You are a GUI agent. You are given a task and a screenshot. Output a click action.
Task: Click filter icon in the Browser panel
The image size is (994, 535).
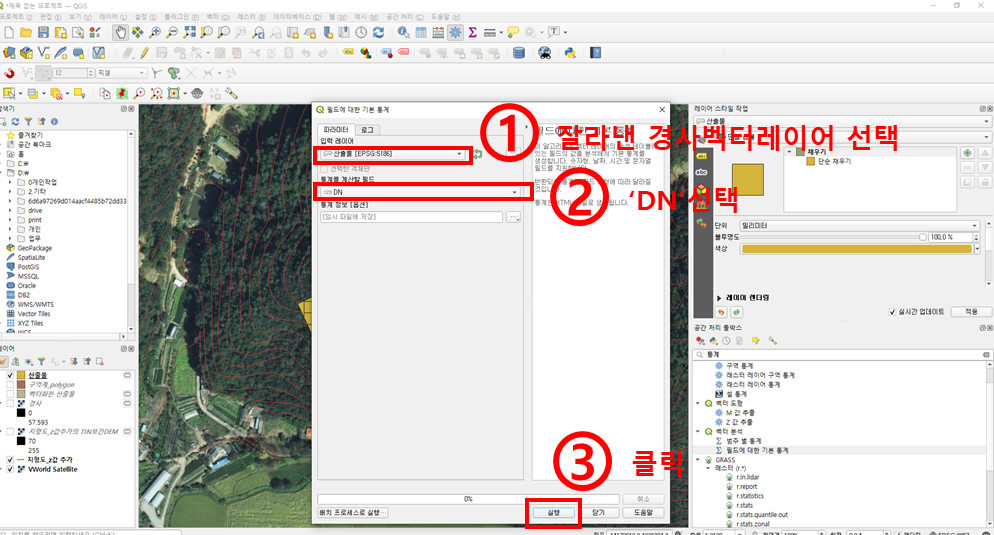29,121
